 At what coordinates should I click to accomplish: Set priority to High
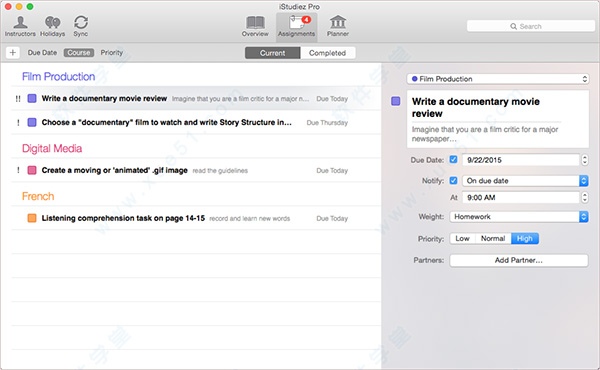pyautogui.click(x=525, y=238)
